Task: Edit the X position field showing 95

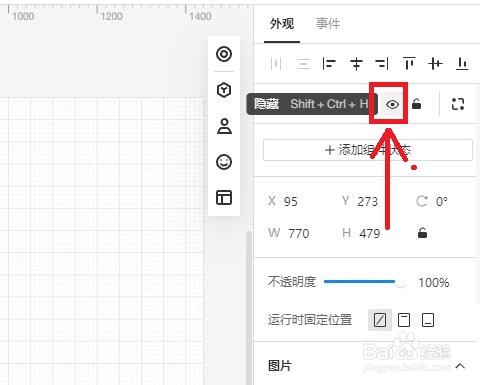Action: 290,202
